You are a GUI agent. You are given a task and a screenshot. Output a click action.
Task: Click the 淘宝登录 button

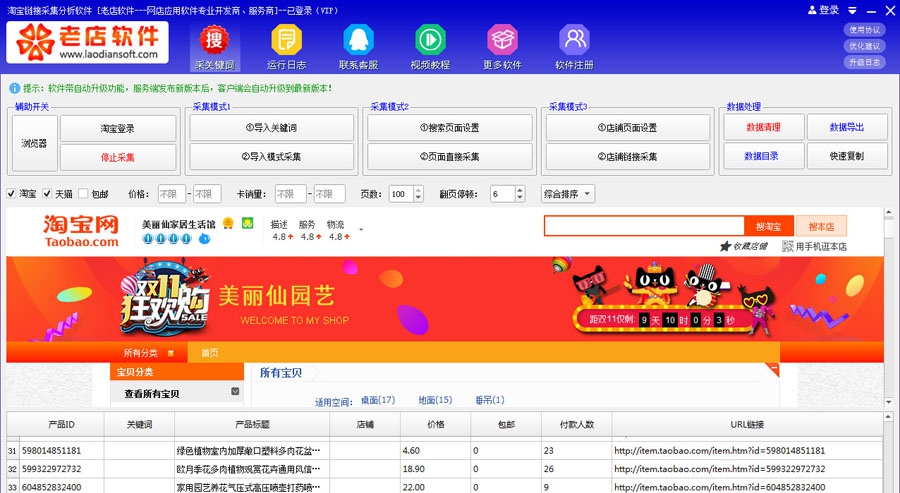tap(118, 129)
